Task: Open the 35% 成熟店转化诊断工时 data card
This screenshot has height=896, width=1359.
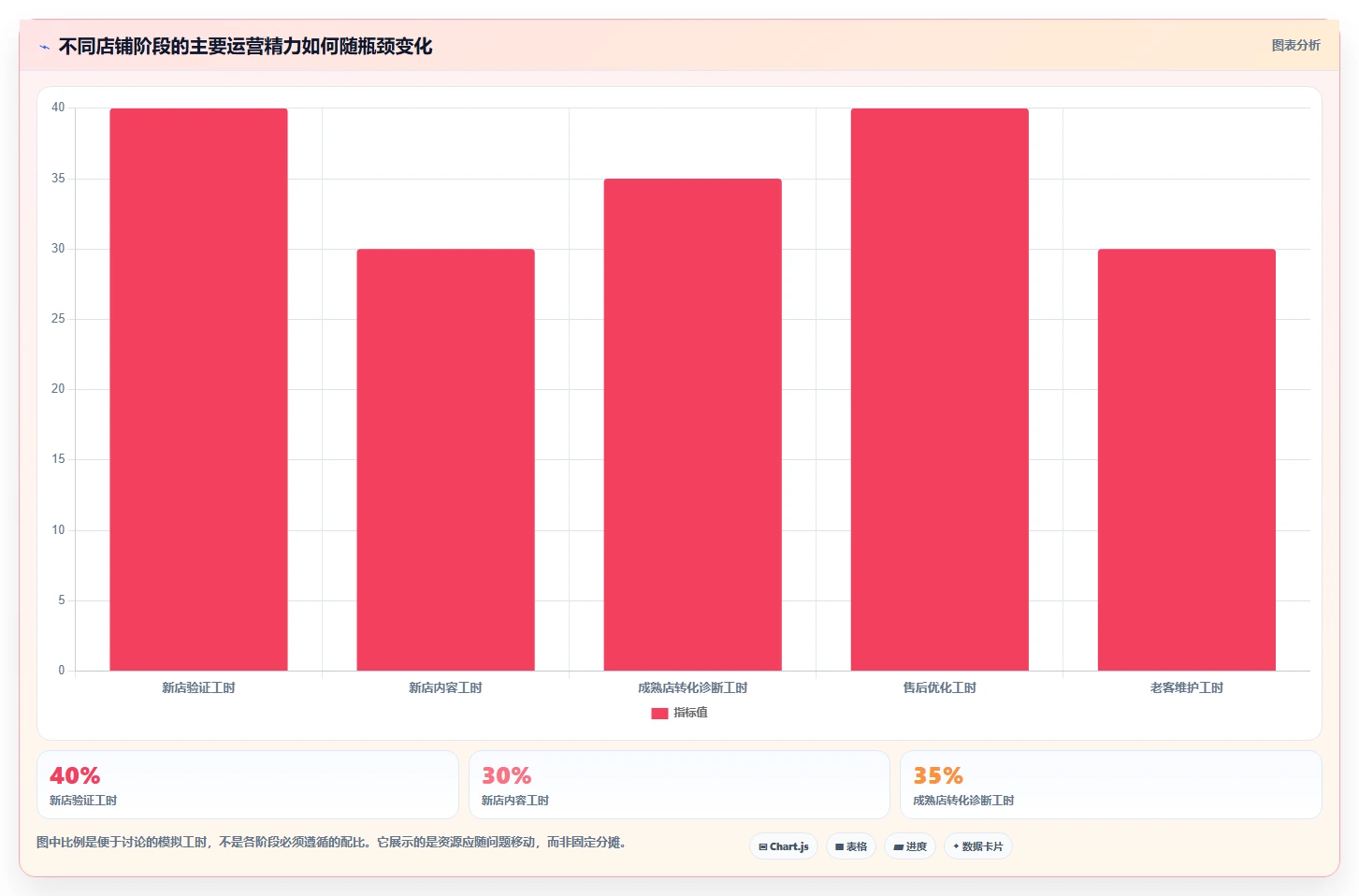Action: pyautogui.click(x=1111, y=785)
